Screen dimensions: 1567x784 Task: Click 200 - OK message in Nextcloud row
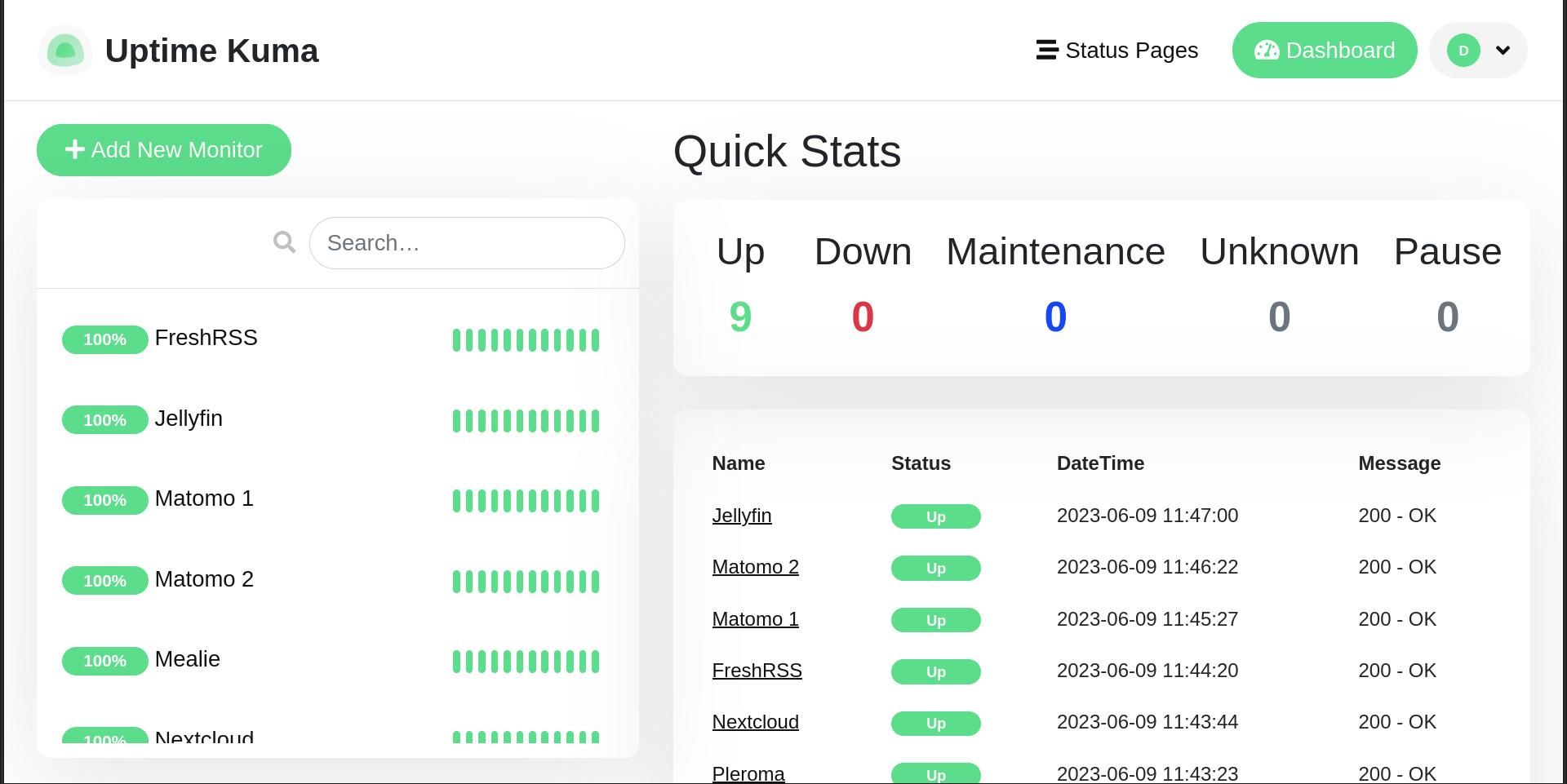point(1397,722)
